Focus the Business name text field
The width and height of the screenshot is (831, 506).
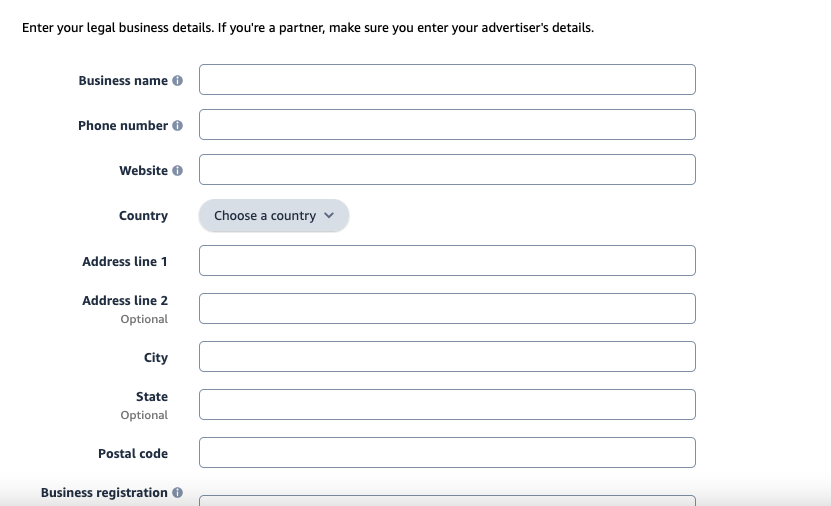click(447, 79)
